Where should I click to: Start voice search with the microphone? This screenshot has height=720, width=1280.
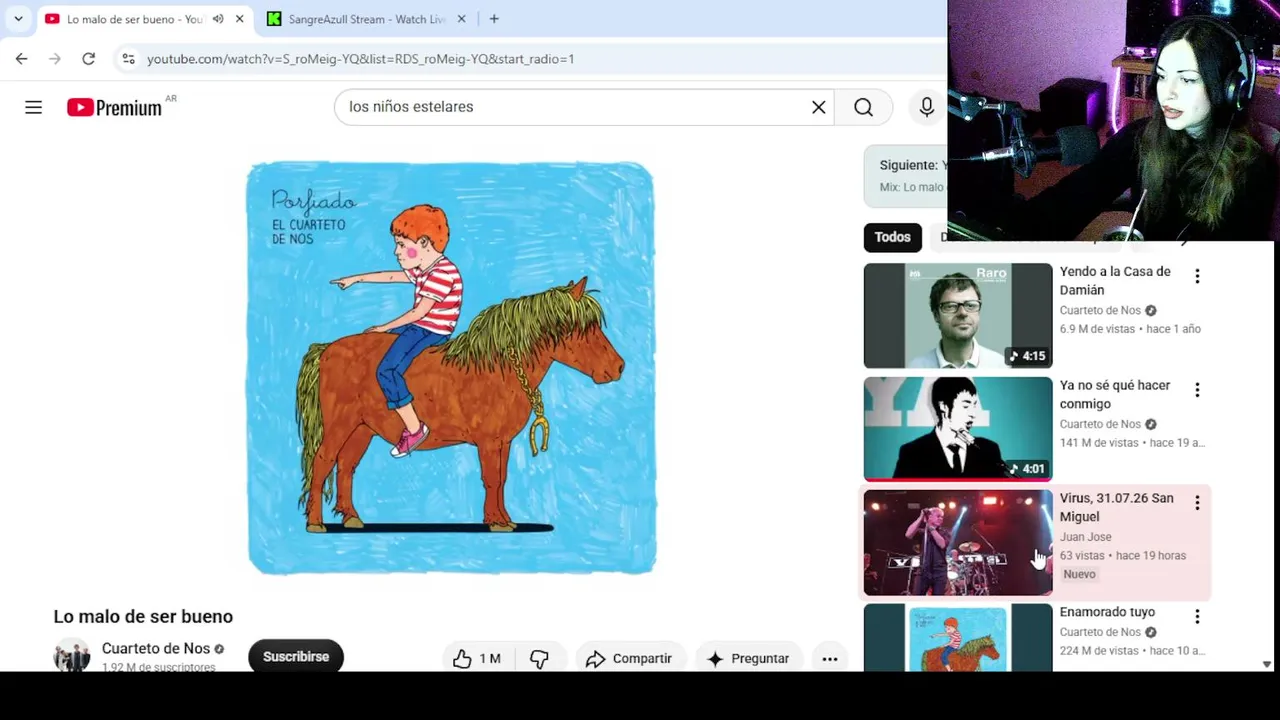927,107
